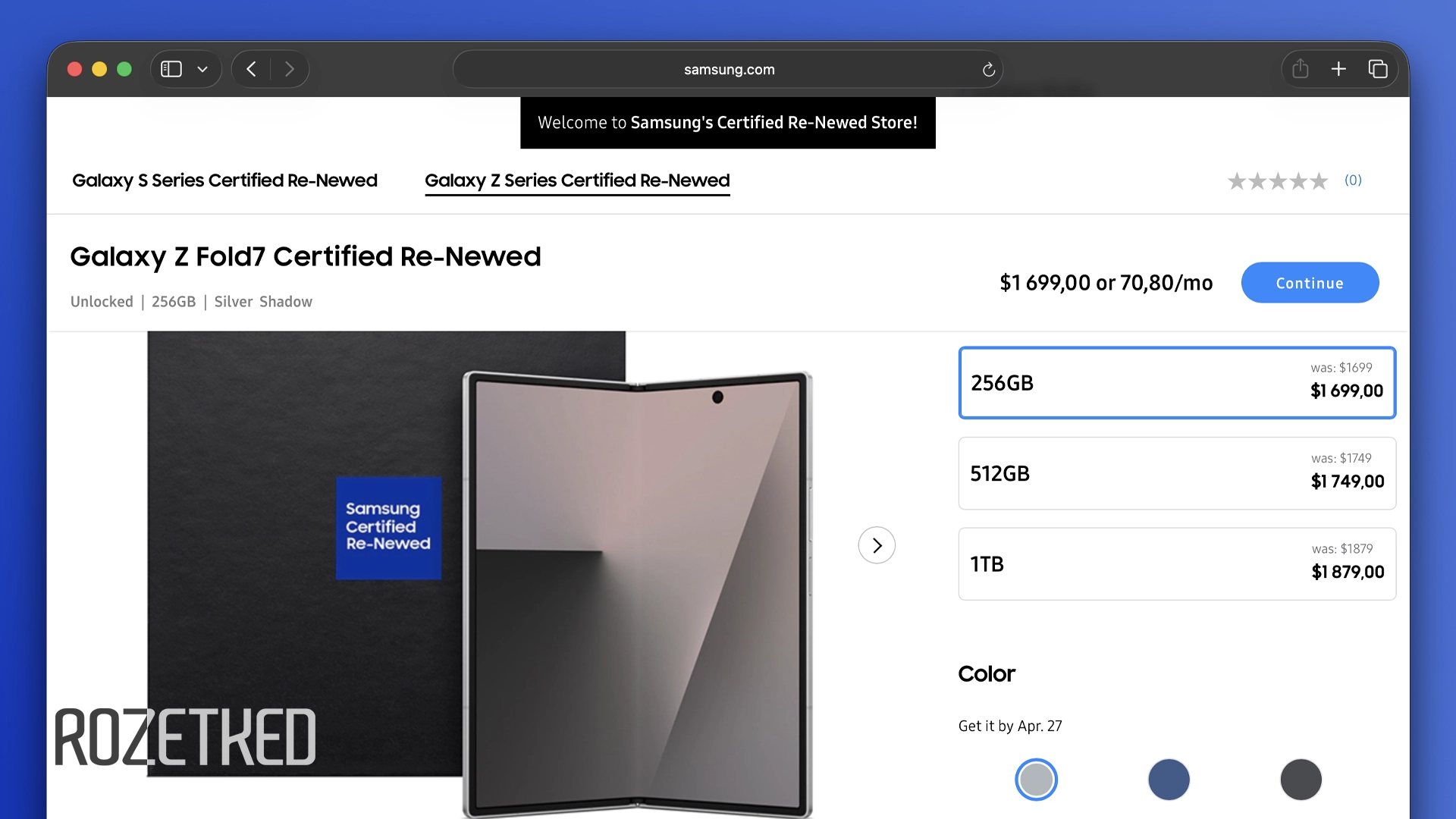1456x819 pixels.
Task: Open a new browser tab
Action: coord(1339,68)
